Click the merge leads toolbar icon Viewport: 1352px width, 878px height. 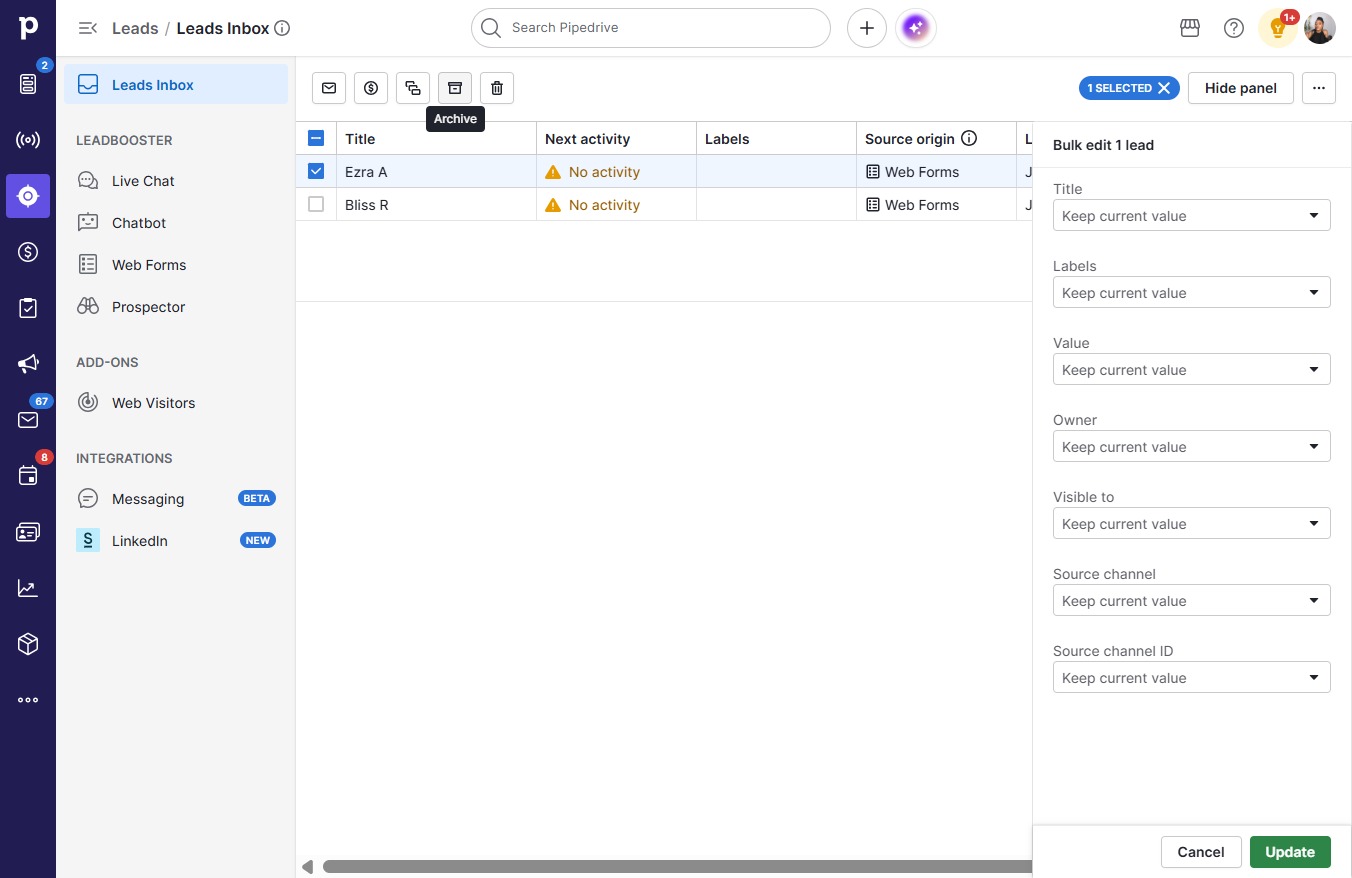[413, 88]
